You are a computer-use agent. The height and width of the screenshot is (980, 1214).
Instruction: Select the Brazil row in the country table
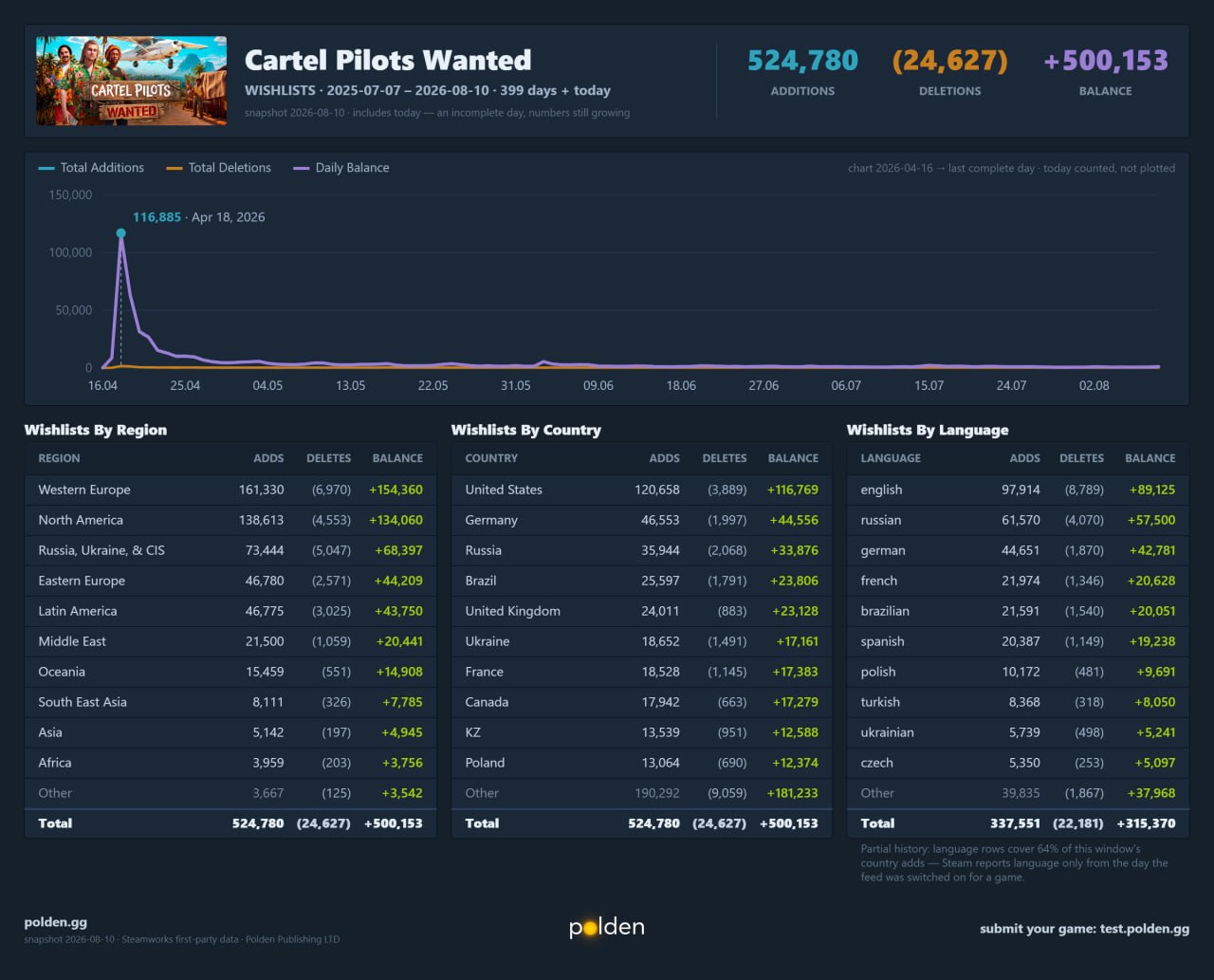coord(642,581)
